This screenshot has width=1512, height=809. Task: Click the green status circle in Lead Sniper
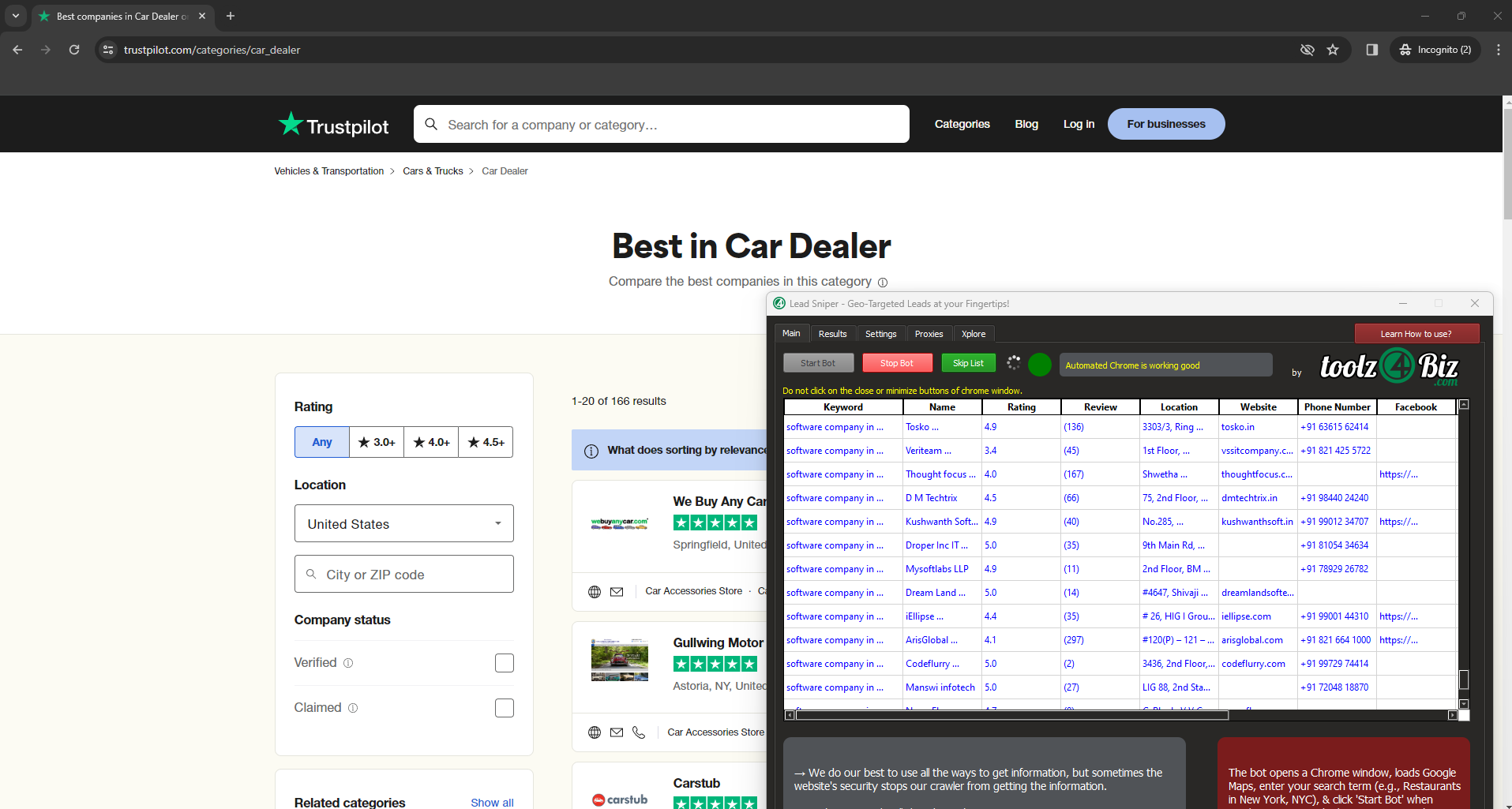coord(1040,364)
